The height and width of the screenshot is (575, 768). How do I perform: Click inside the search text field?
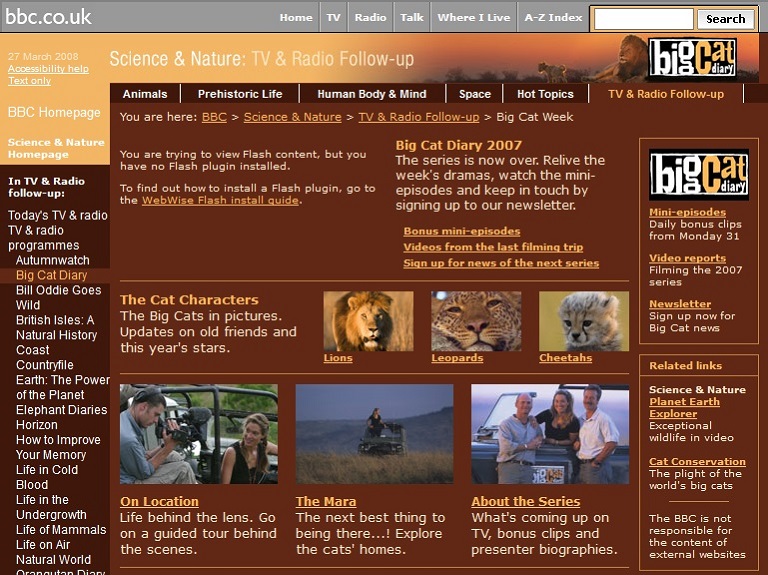pyautogui.click(x=643, y=19)
